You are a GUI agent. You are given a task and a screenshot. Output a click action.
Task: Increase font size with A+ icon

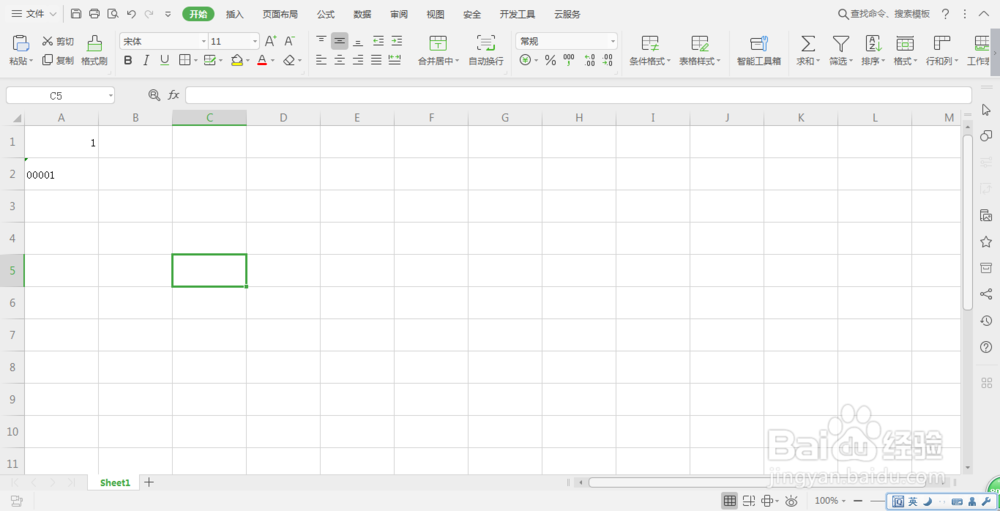270,41
